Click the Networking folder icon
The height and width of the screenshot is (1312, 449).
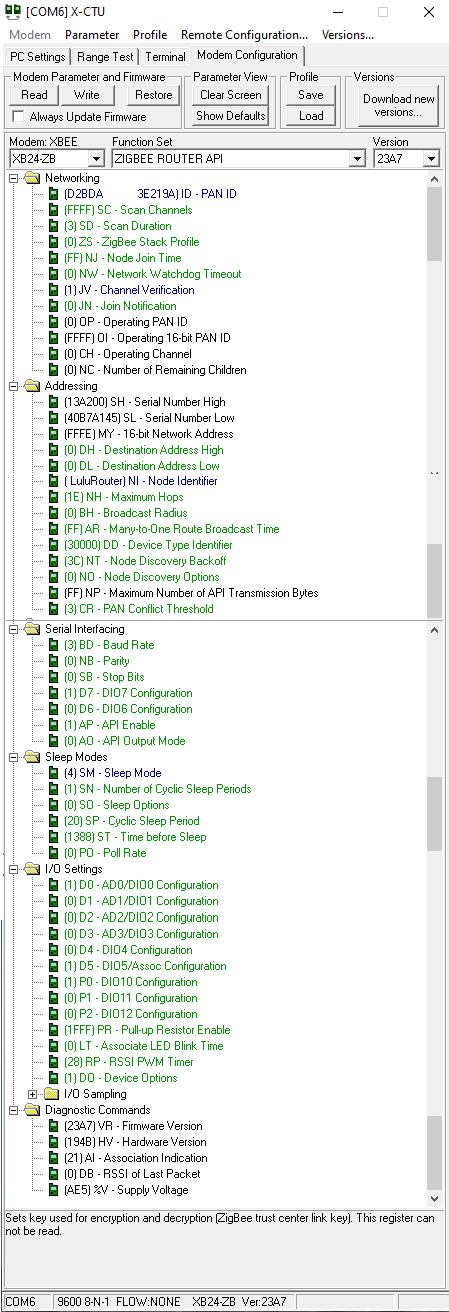pos(31,178)
